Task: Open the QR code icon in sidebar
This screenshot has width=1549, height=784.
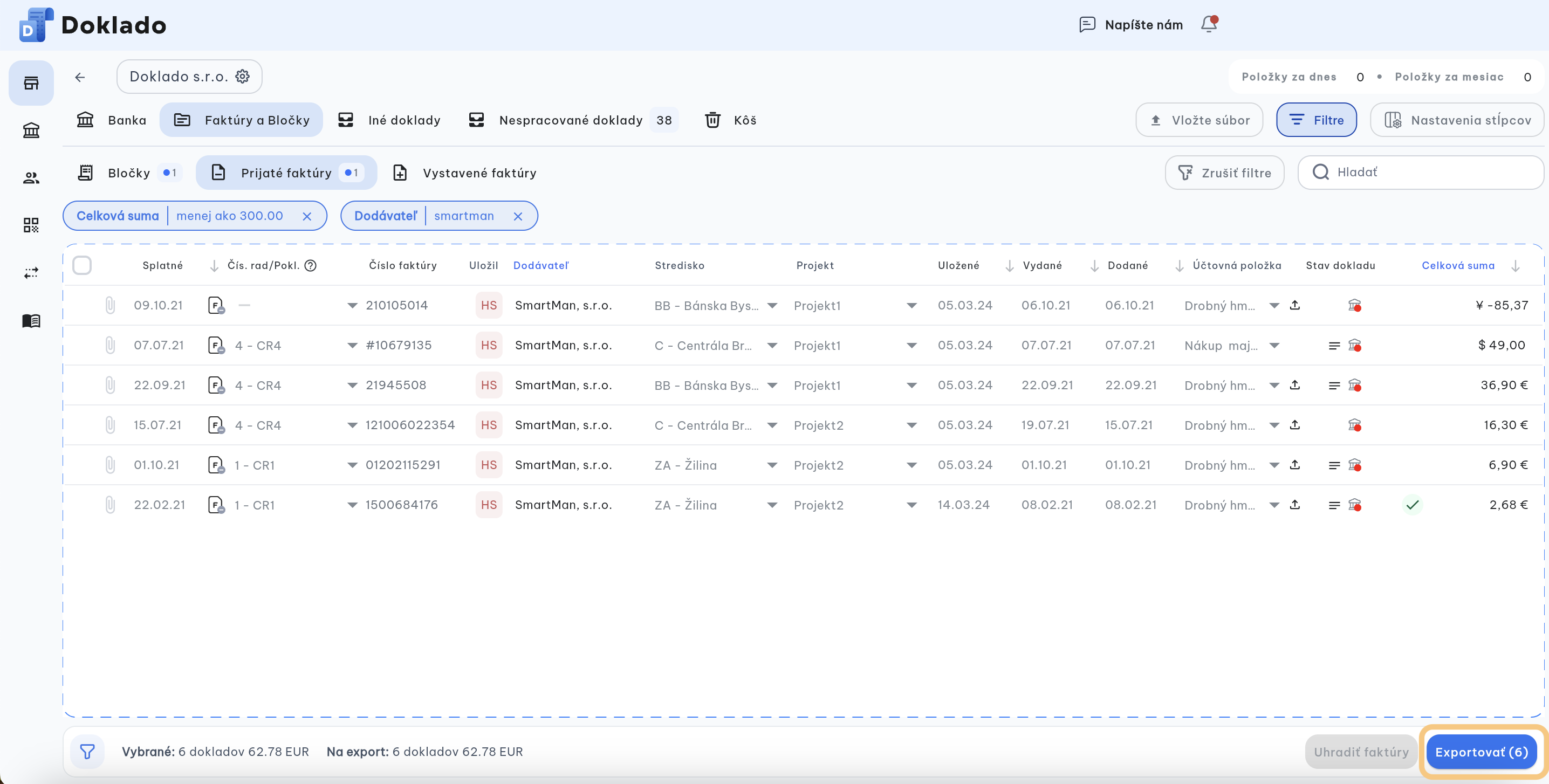Action: point(31,225)
